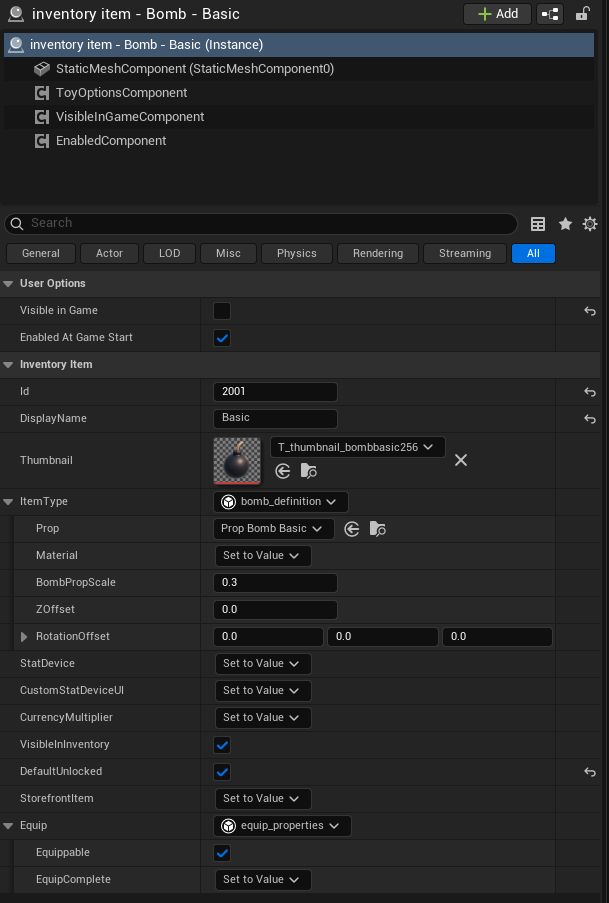Click first RotationOffset value field
Image resolution: width=609 pixels, height=903 pixels.
pos(268,637)
